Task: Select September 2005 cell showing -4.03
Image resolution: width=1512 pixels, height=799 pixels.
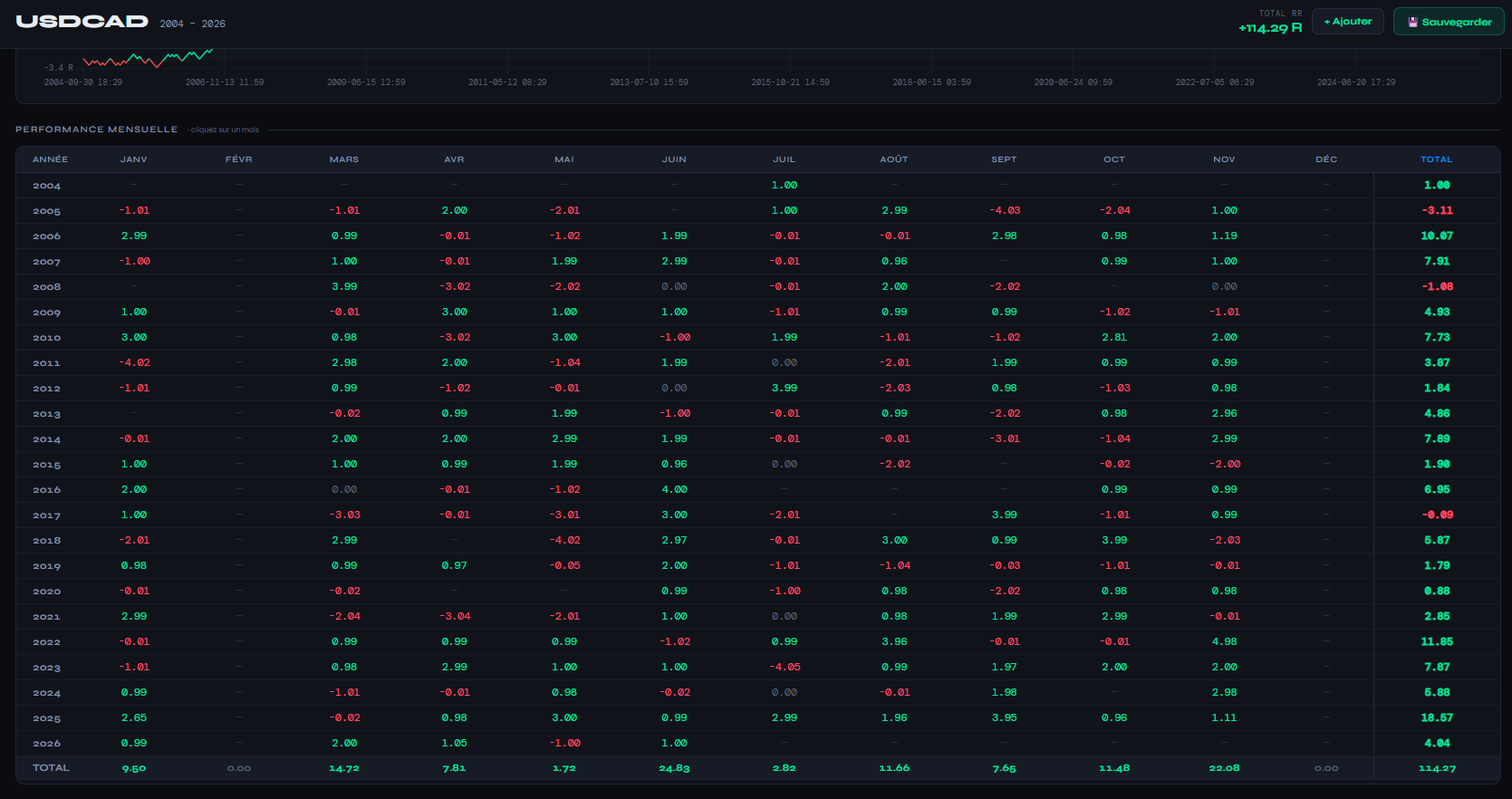Action: [1004, 210]
